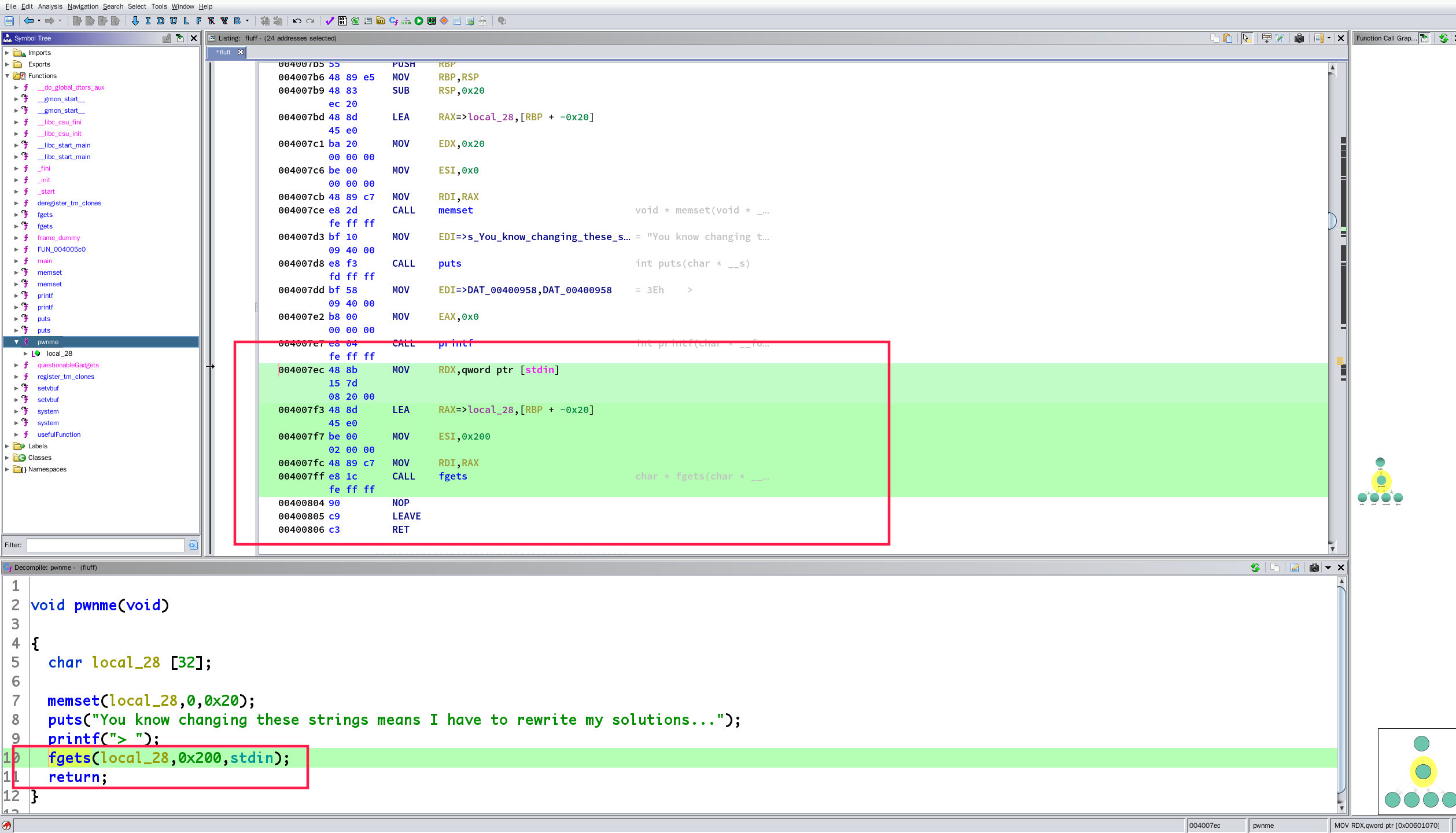Click the Defined Data 'D' navigation icon

161,21
